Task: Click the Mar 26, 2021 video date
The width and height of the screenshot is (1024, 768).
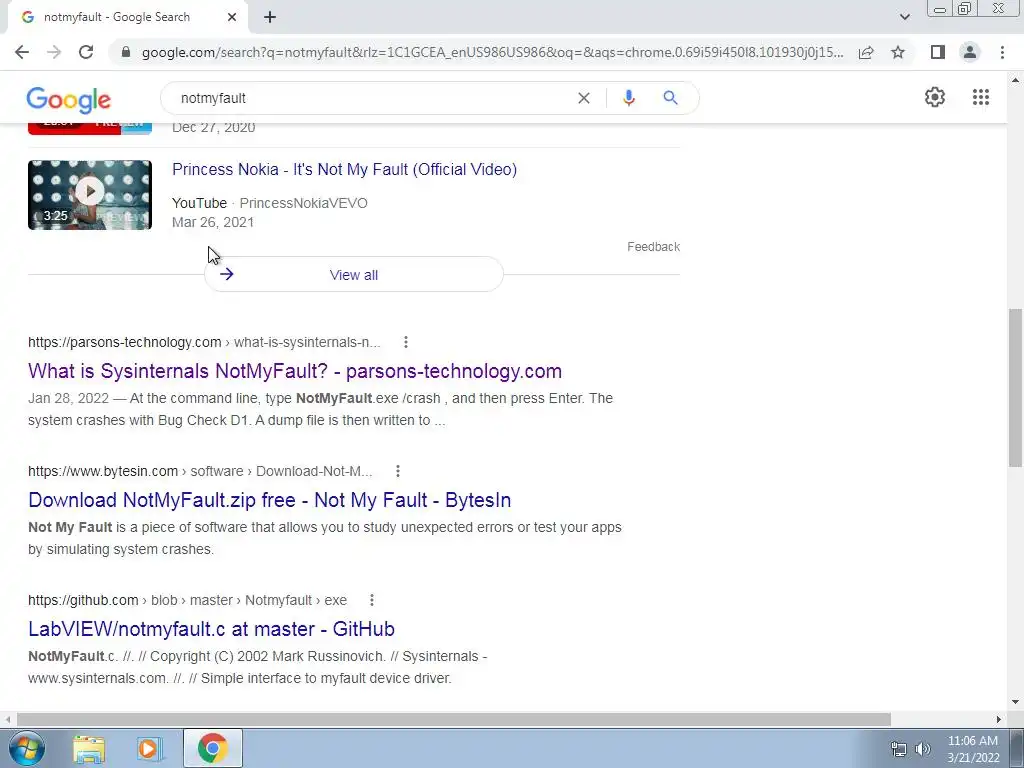Action: [213, 222]
